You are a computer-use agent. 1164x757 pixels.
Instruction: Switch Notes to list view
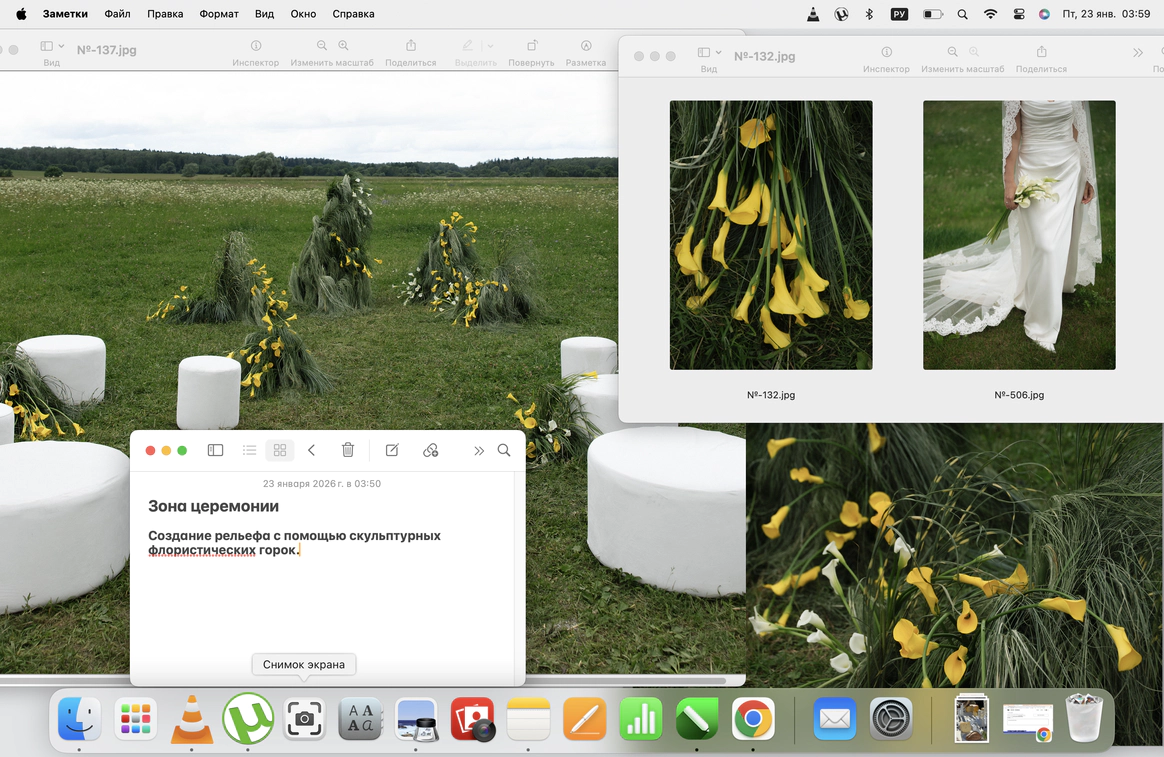pyautogui.click(x=250, y=450)
